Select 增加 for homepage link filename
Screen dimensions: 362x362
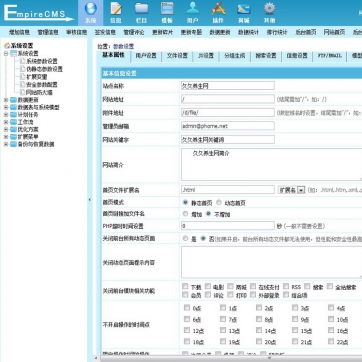(x=185, y=214)
